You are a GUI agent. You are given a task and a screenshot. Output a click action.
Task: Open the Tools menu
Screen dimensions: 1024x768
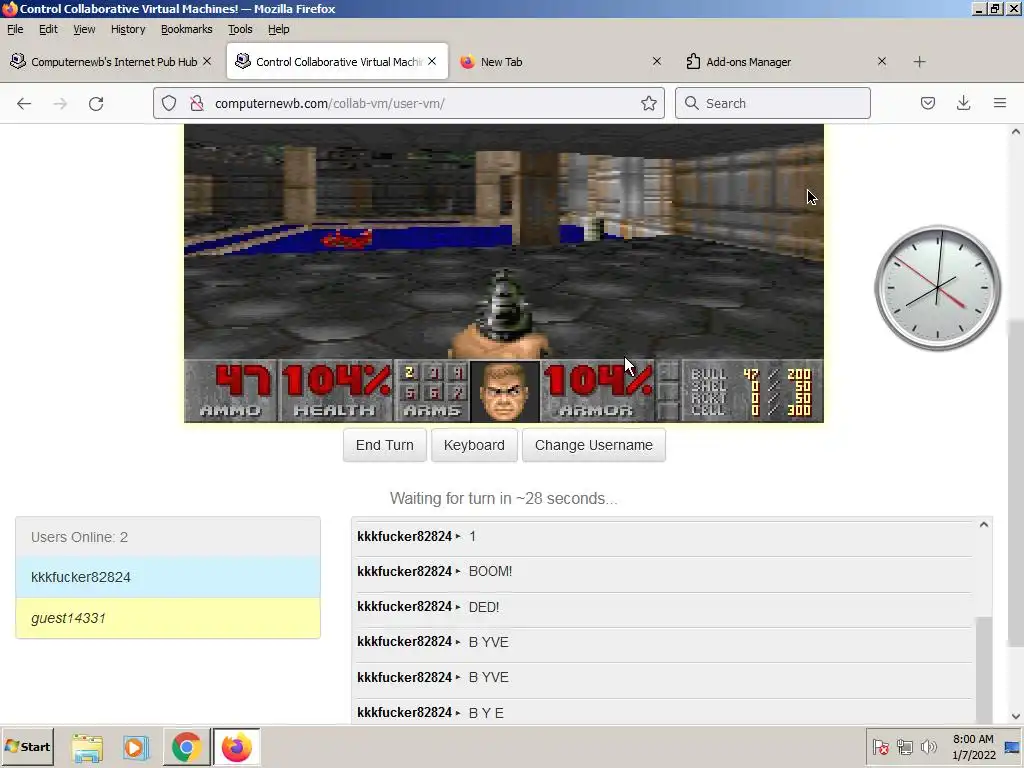(240, 29)
